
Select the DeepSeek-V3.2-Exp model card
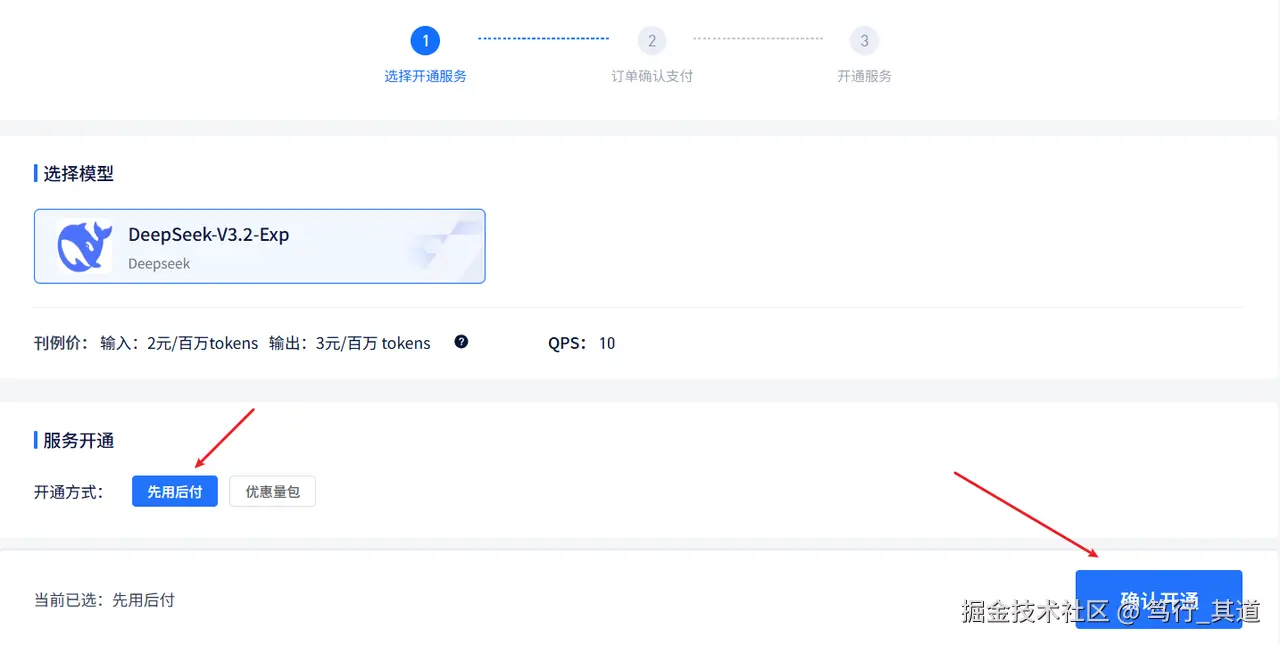260,246
